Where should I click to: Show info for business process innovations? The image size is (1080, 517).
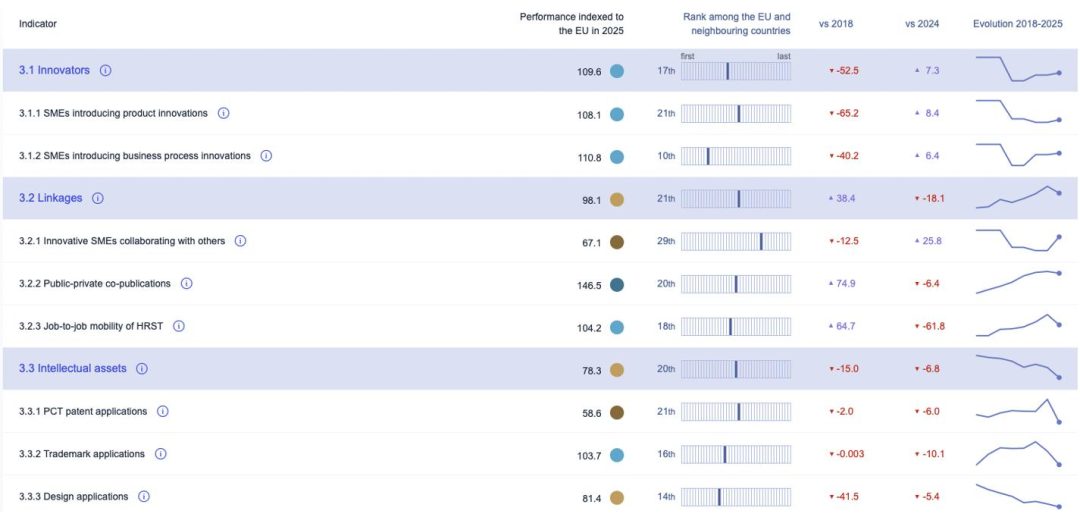[267, 156]
